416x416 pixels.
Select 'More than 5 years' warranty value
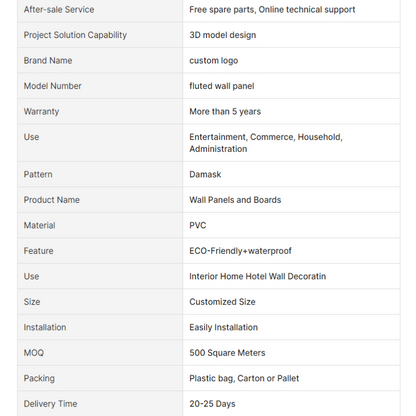tap(225, 111)
